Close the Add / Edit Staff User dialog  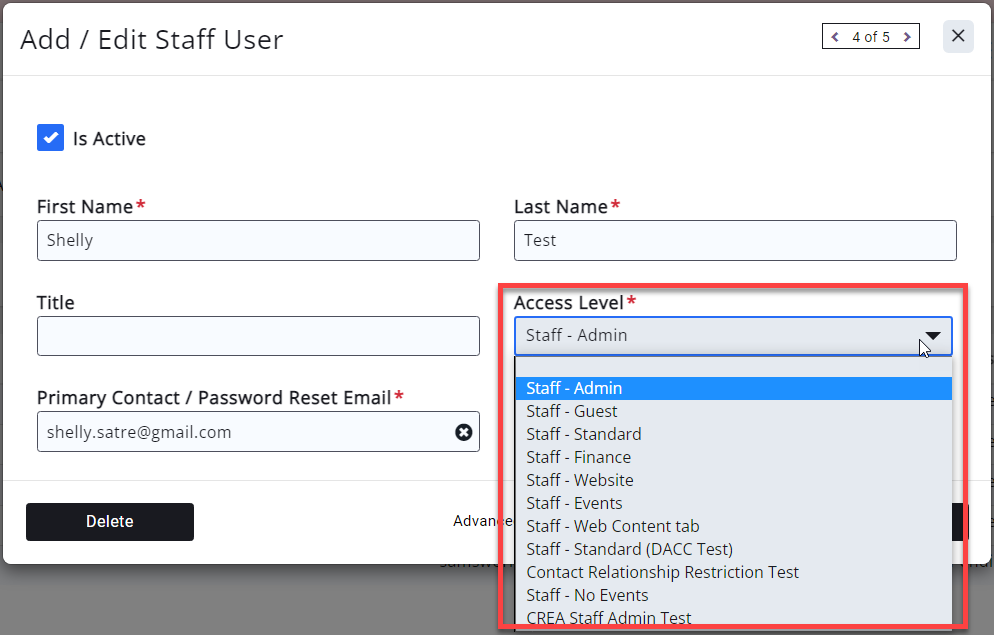[x=958, y=36]
